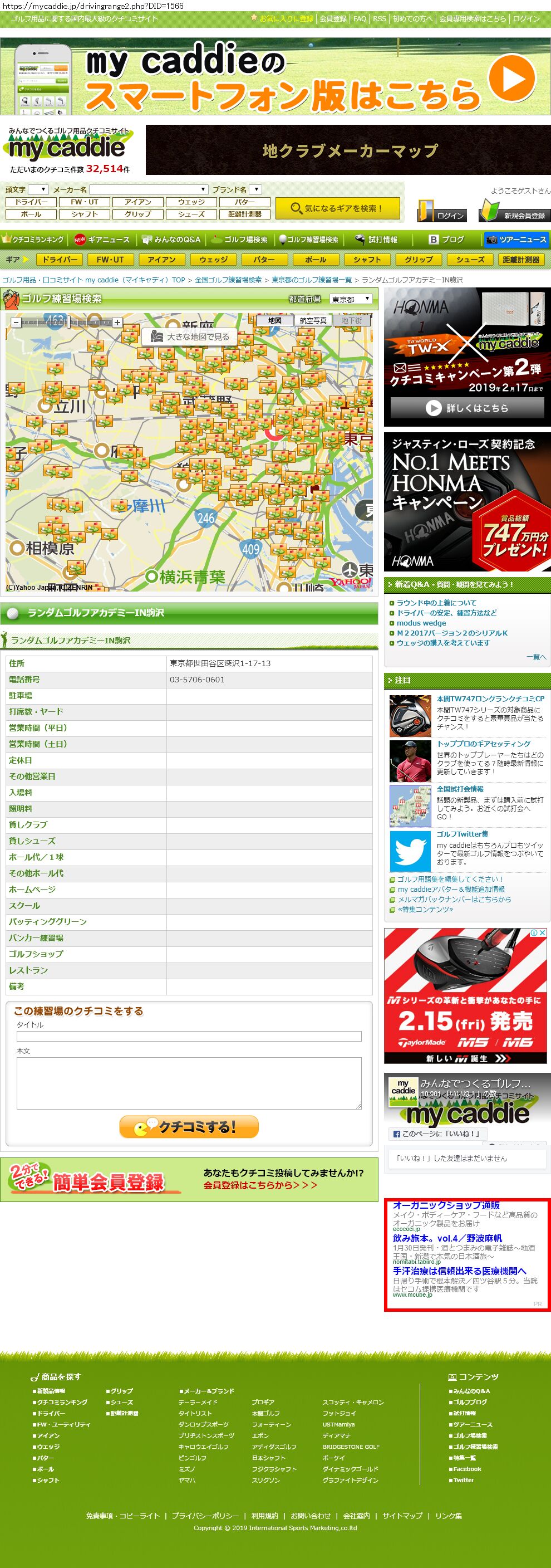Open the RSS link in top bar
This screenshot has width=551, height=1568.
[380, 19]
